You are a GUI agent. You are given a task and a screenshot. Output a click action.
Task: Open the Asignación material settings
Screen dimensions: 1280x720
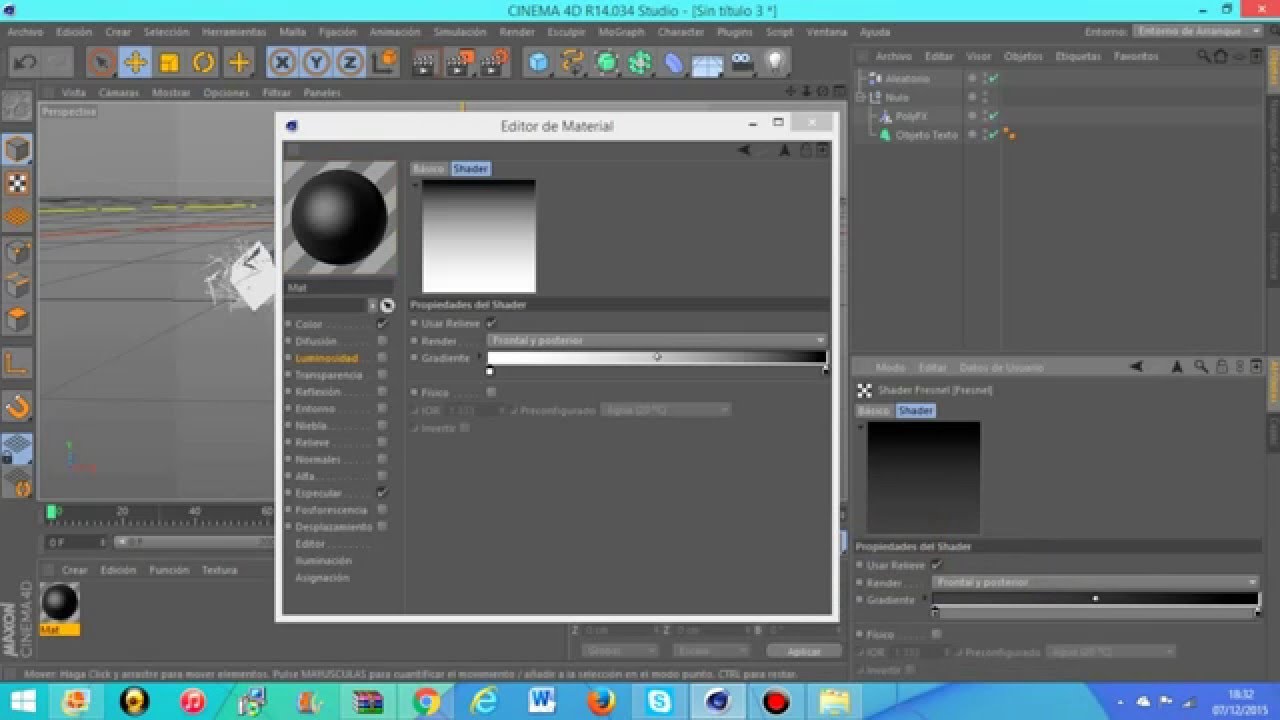coord(322,578)
